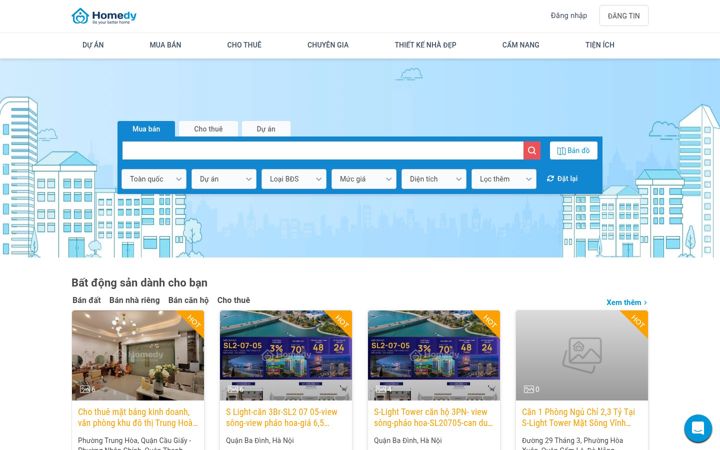Open THIẾT KẾ NHÀ ĐẸP menu
The width and height of the screenshot is (720, 450).
(x=425, y=45)
